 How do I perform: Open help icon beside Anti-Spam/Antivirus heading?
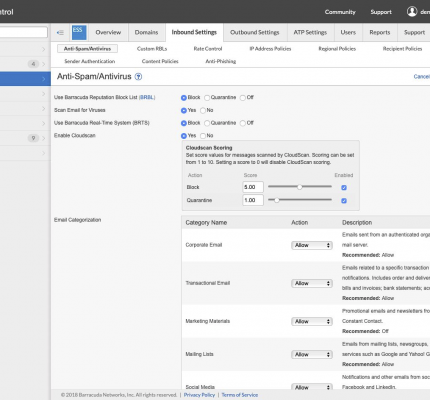coord(138,77)
